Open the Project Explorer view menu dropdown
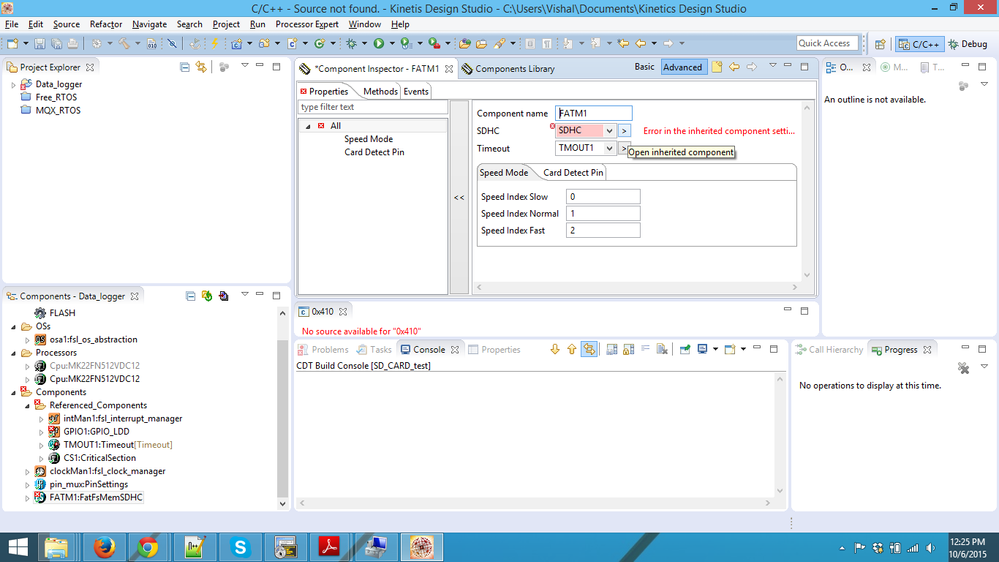Screen dimensions: 999x562 pyautogui.click(x=245, y=66)
